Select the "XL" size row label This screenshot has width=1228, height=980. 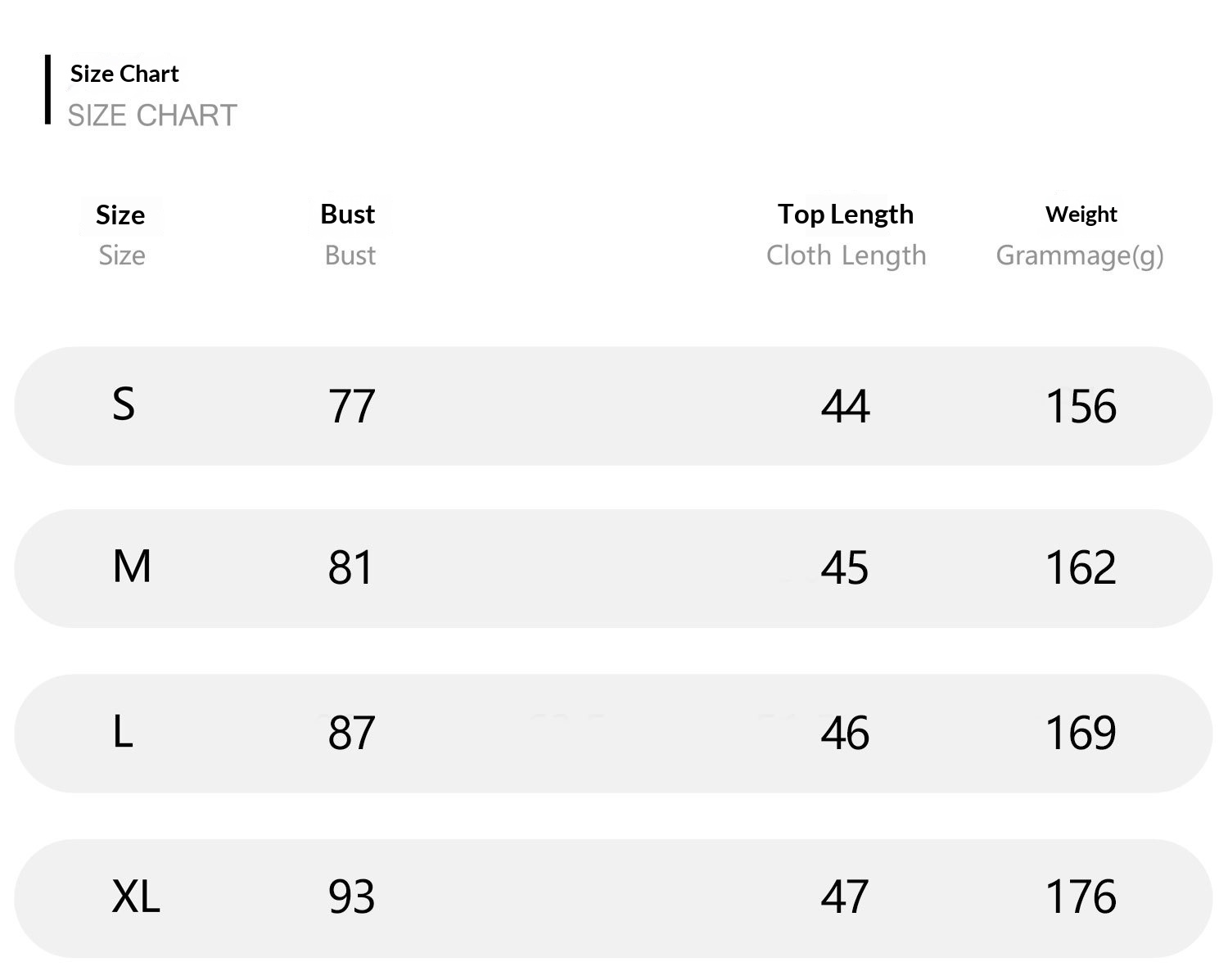(136, 896)
